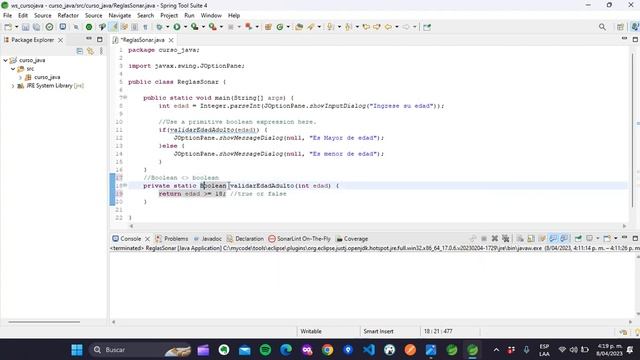Click the Open Type toolbar icon
Viewport: 640px width, 360px height.
click(299, 27)
